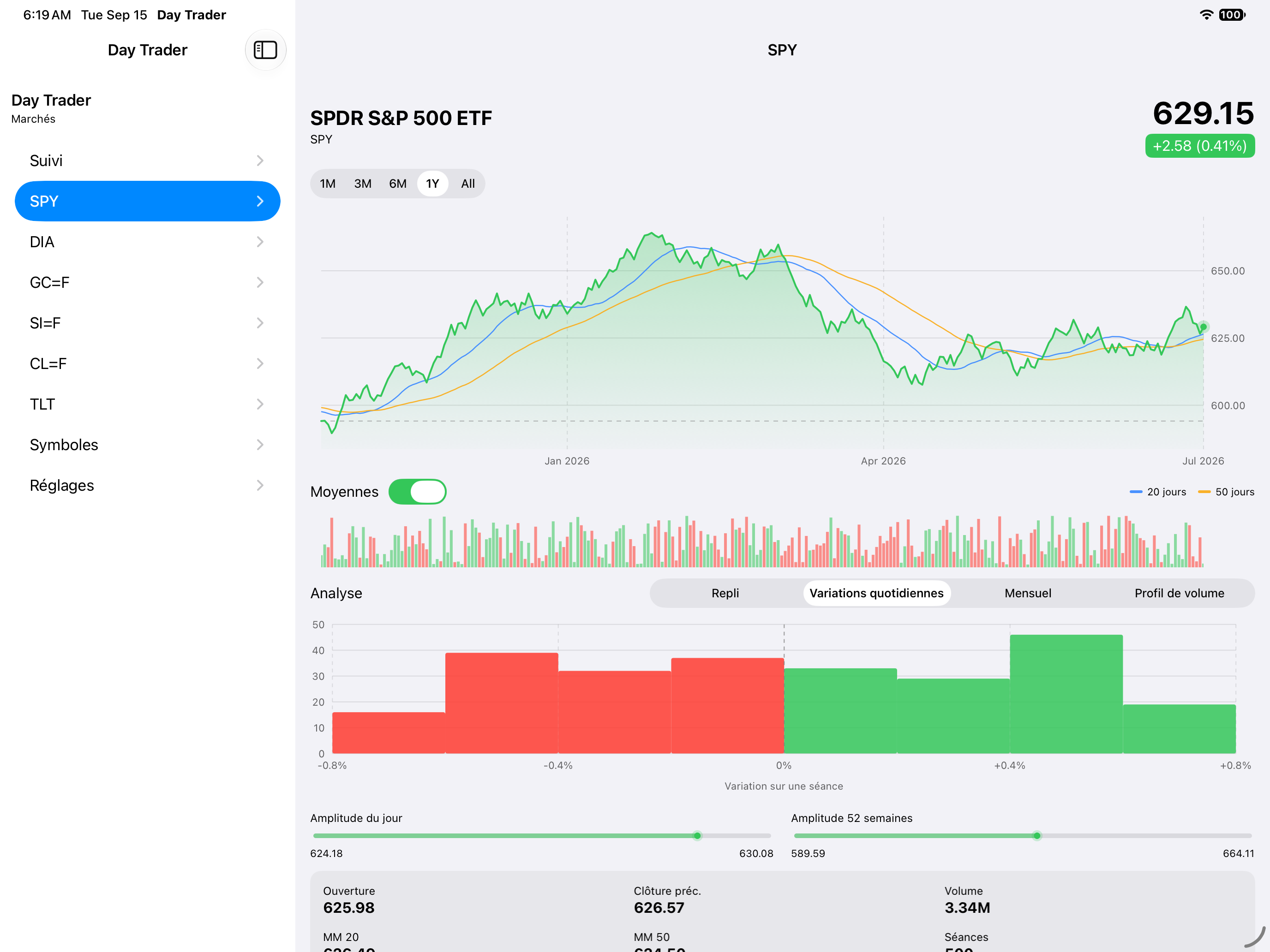Click the 624.18 day low value

[326, 853]
